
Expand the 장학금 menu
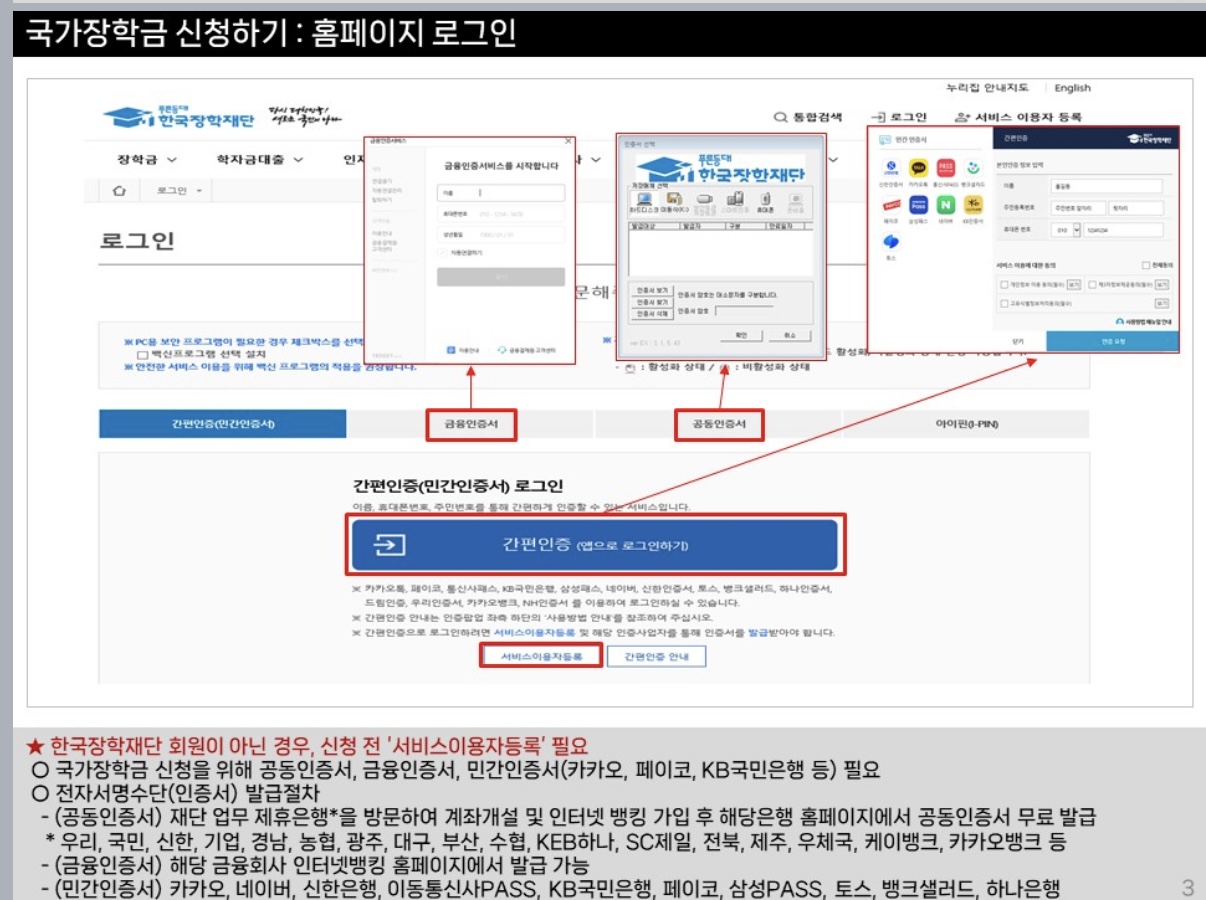pos(148,159)
